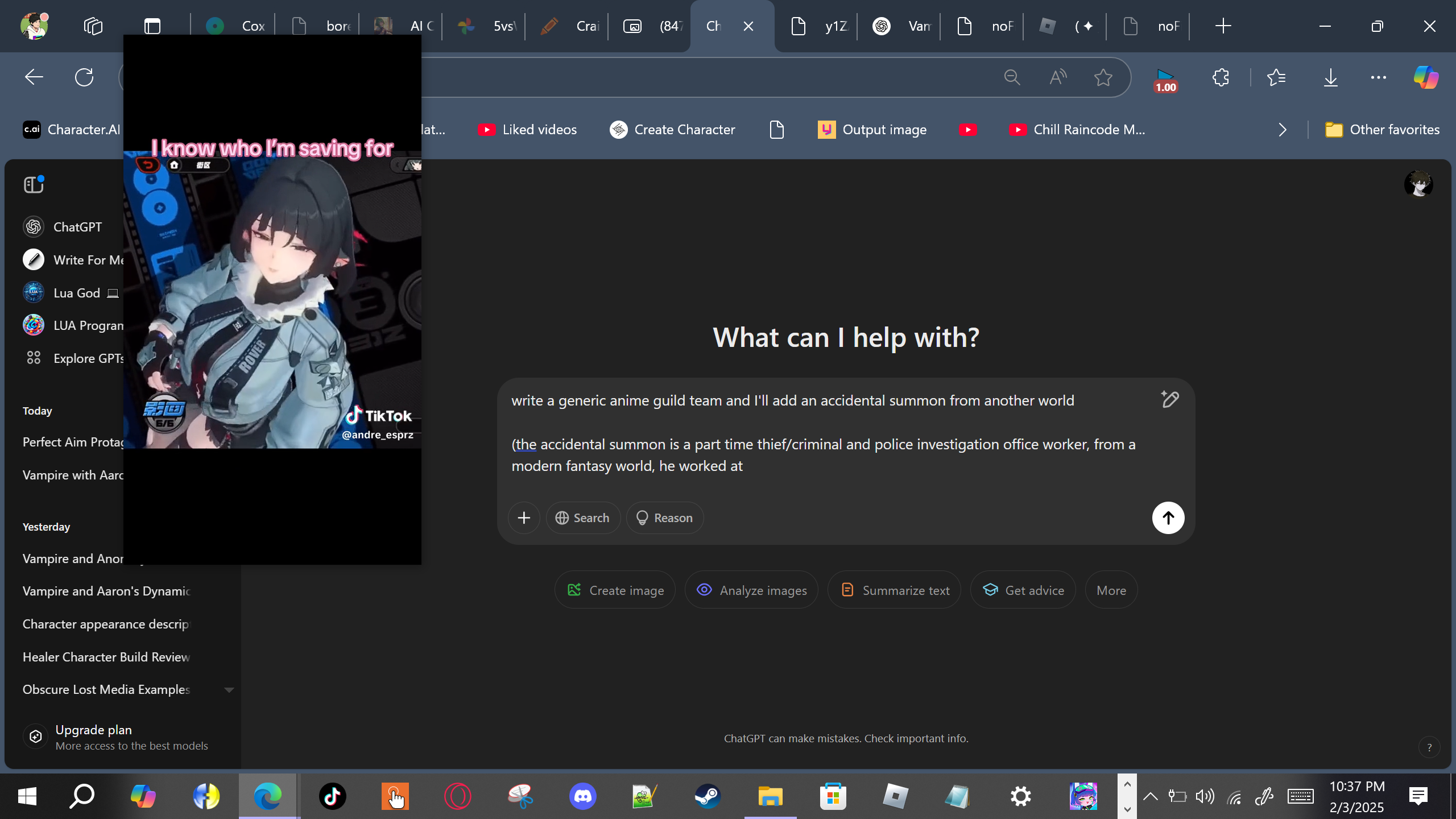Close the active ChatGPT tab
The width and height of the screenshot is (1456, 819).
(748, 26)
